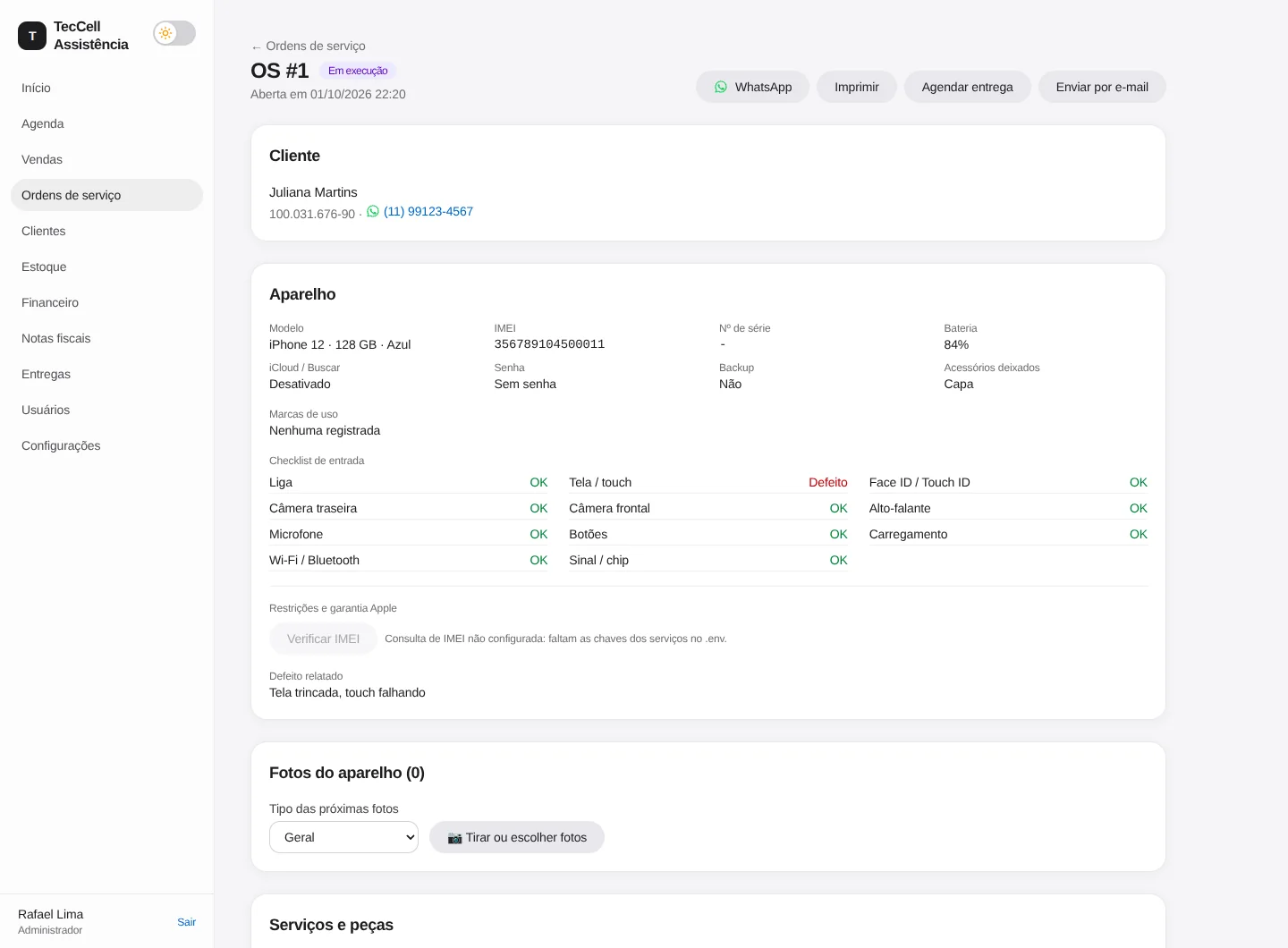Navigate to Estoque
Viewport: 1288px width, 948px height.
tap(106, 267)
